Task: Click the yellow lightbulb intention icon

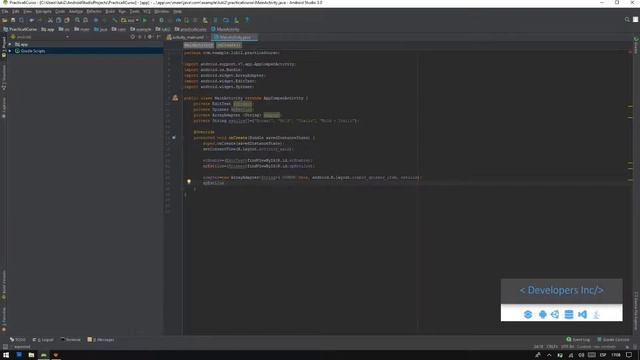Action: pyautogui.click(x=189, y=181)
